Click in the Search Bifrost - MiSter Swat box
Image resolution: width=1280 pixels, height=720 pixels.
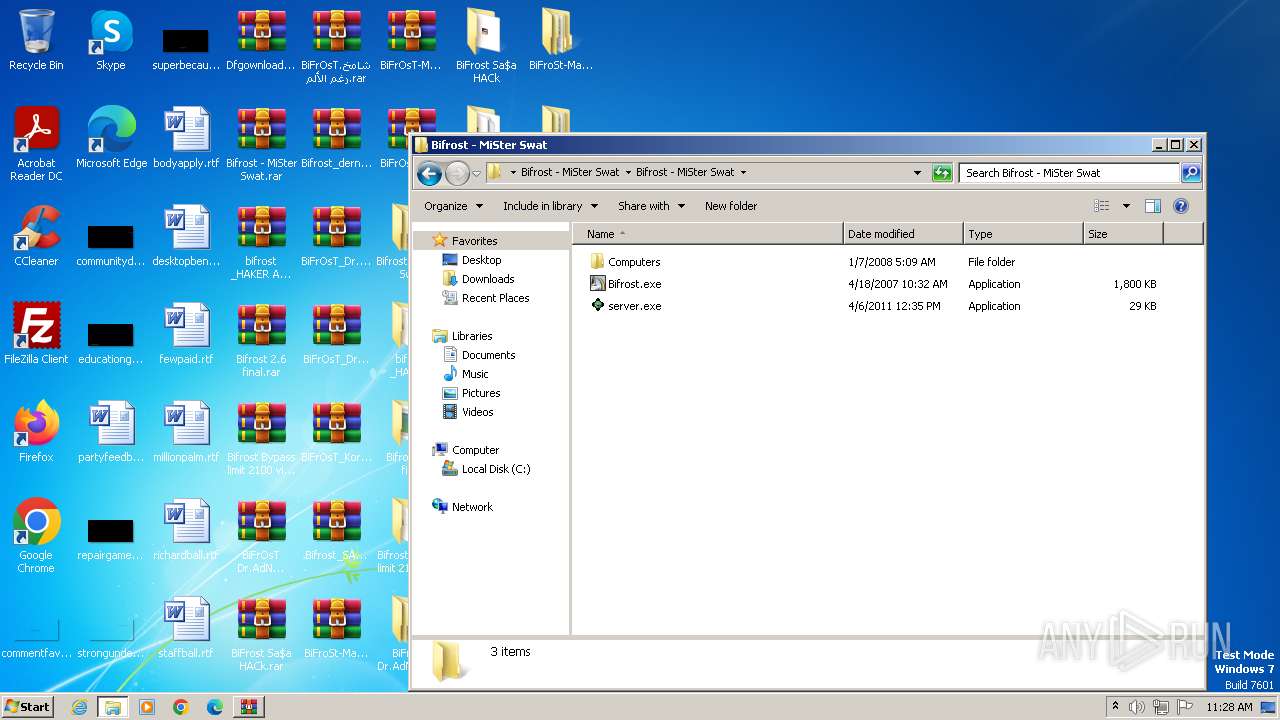(1068, 173)
